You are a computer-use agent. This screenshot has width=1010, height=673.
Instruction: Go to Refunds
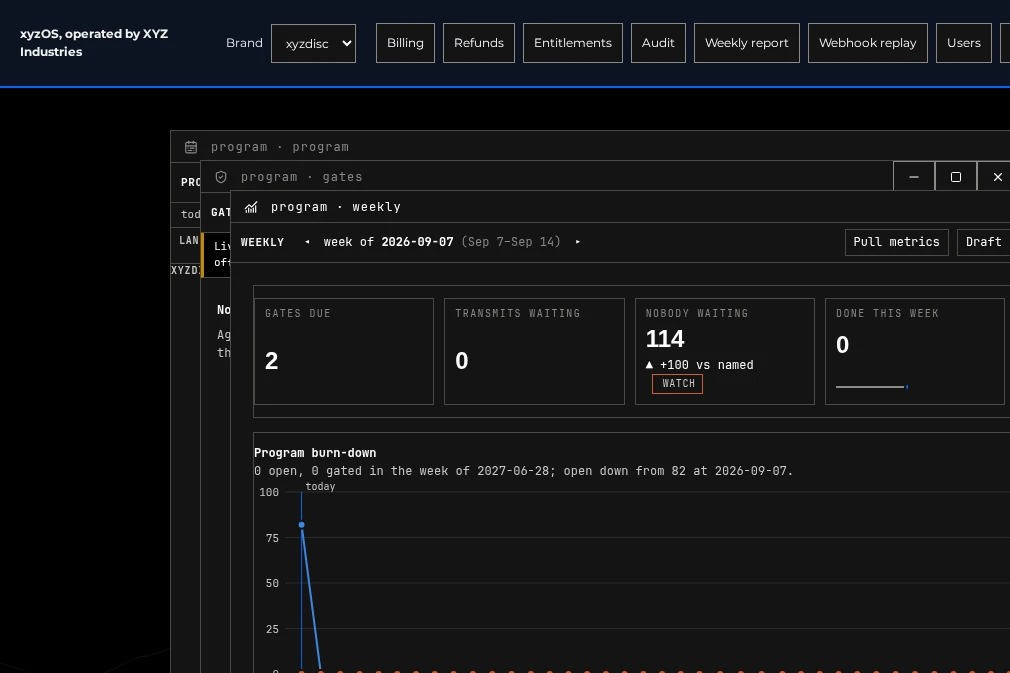click(479, 43)
